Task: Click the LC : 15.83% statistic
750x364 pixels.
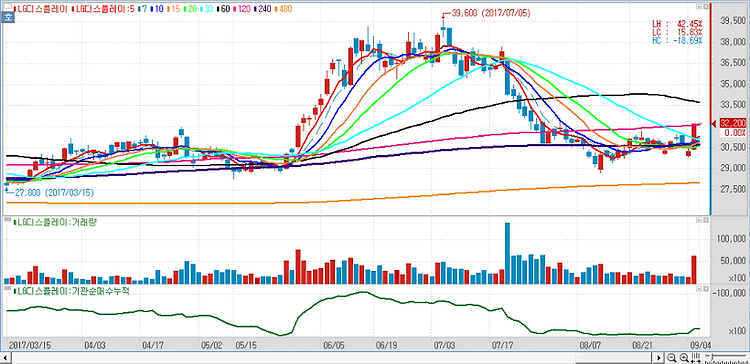Action: [678, 32]
